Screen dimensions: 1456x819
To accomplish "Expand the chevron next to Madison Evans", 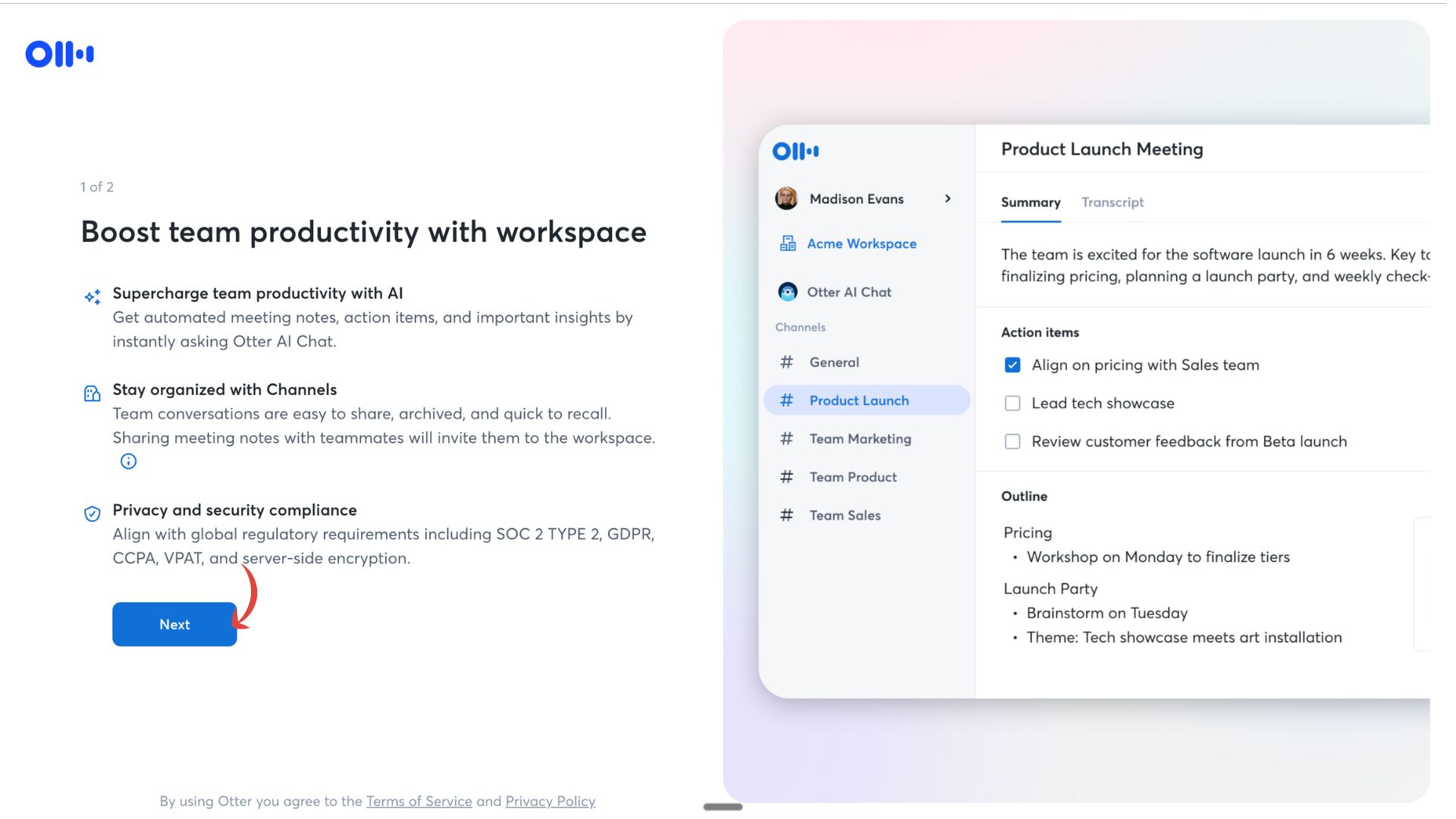I will 947,199.
